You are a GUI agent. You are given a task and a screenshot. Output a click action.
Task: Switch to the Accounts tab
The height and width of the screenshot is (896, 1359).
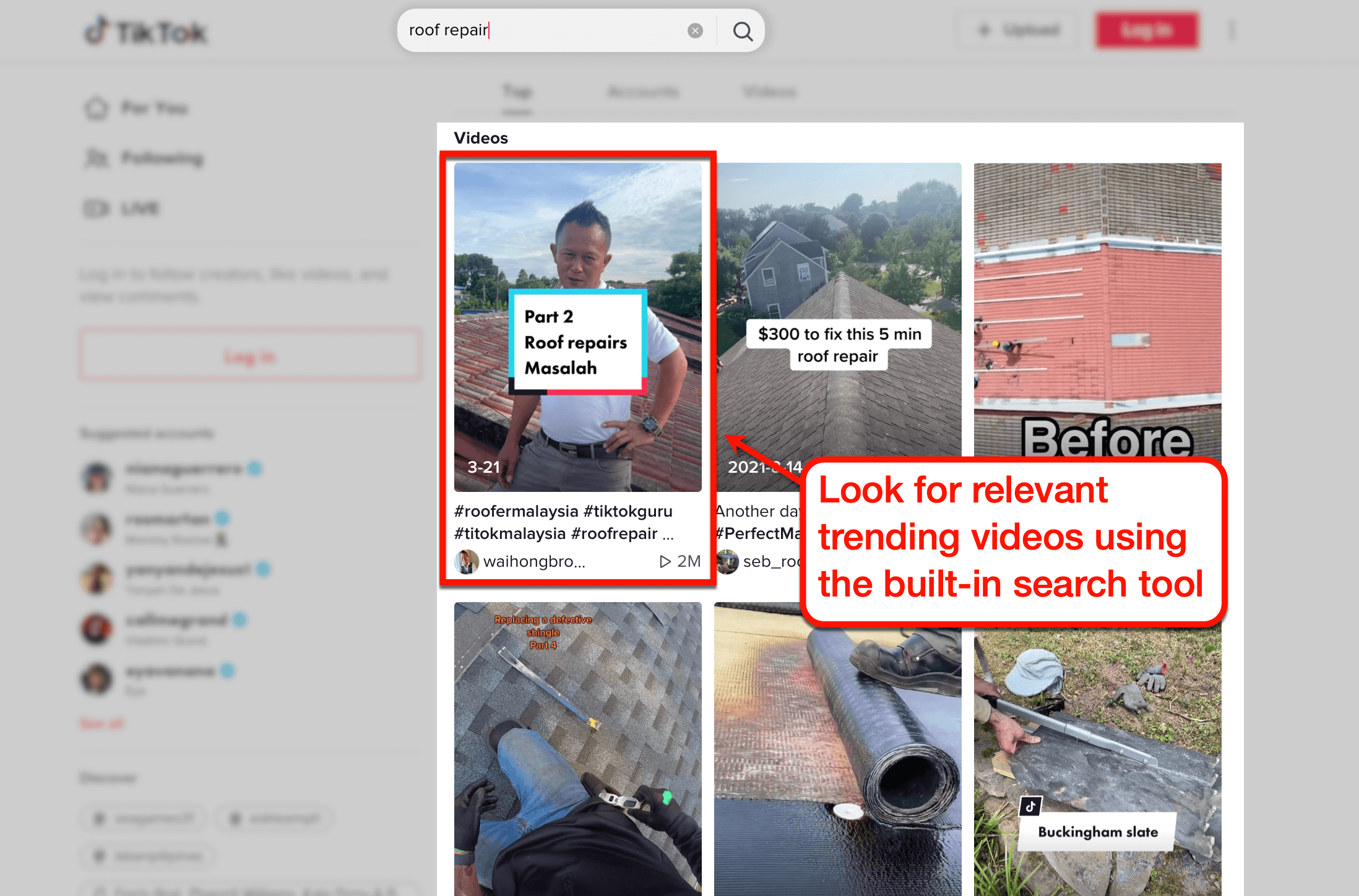pyautogui.click(x=642, y=92)
